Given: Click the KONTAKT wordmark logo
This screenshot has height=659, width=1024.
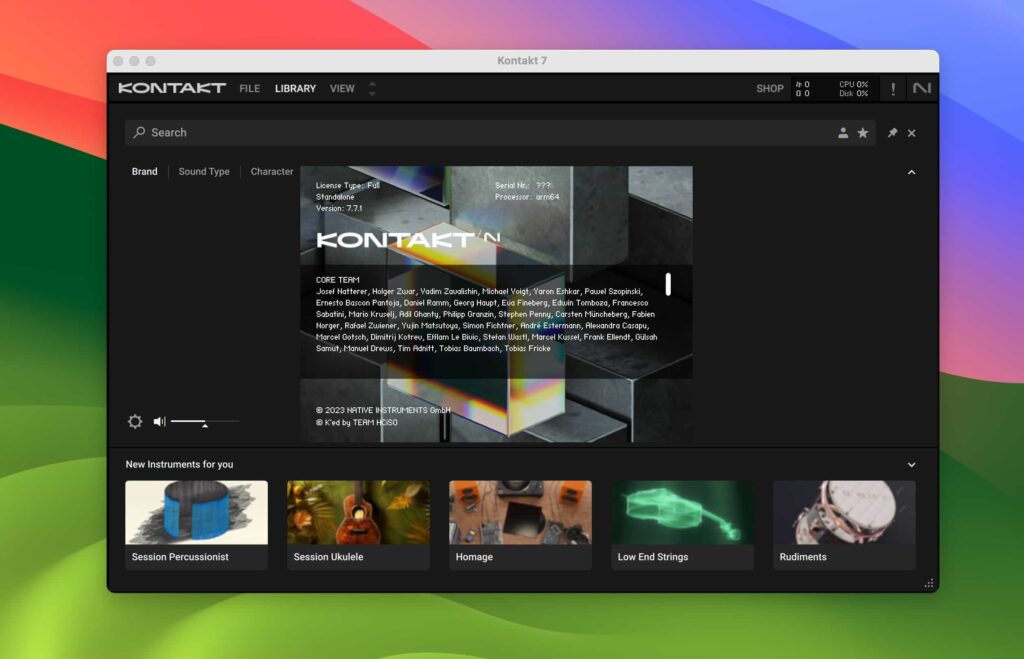Looking at the screenshot, I should [172, 88].
